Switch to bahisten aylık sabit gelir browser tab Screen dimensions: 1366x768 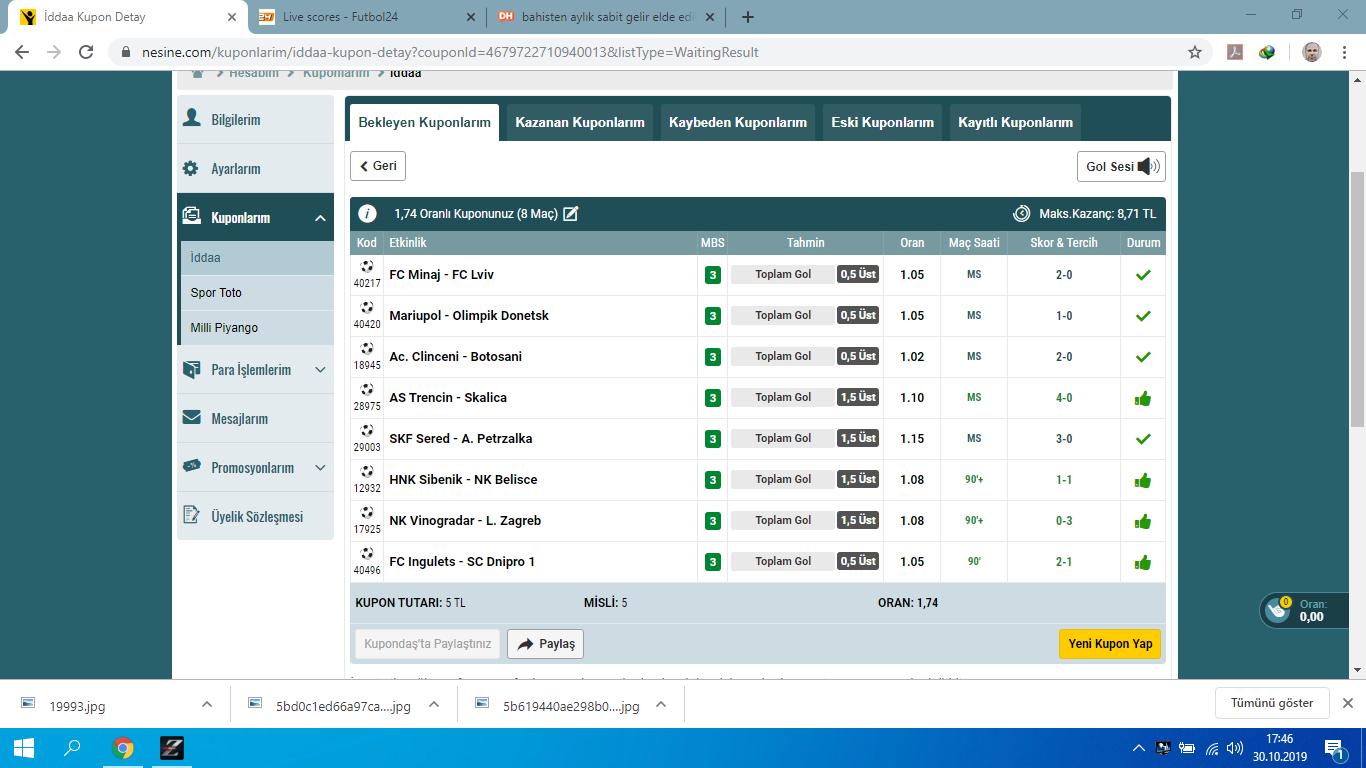tap(608, 17)
